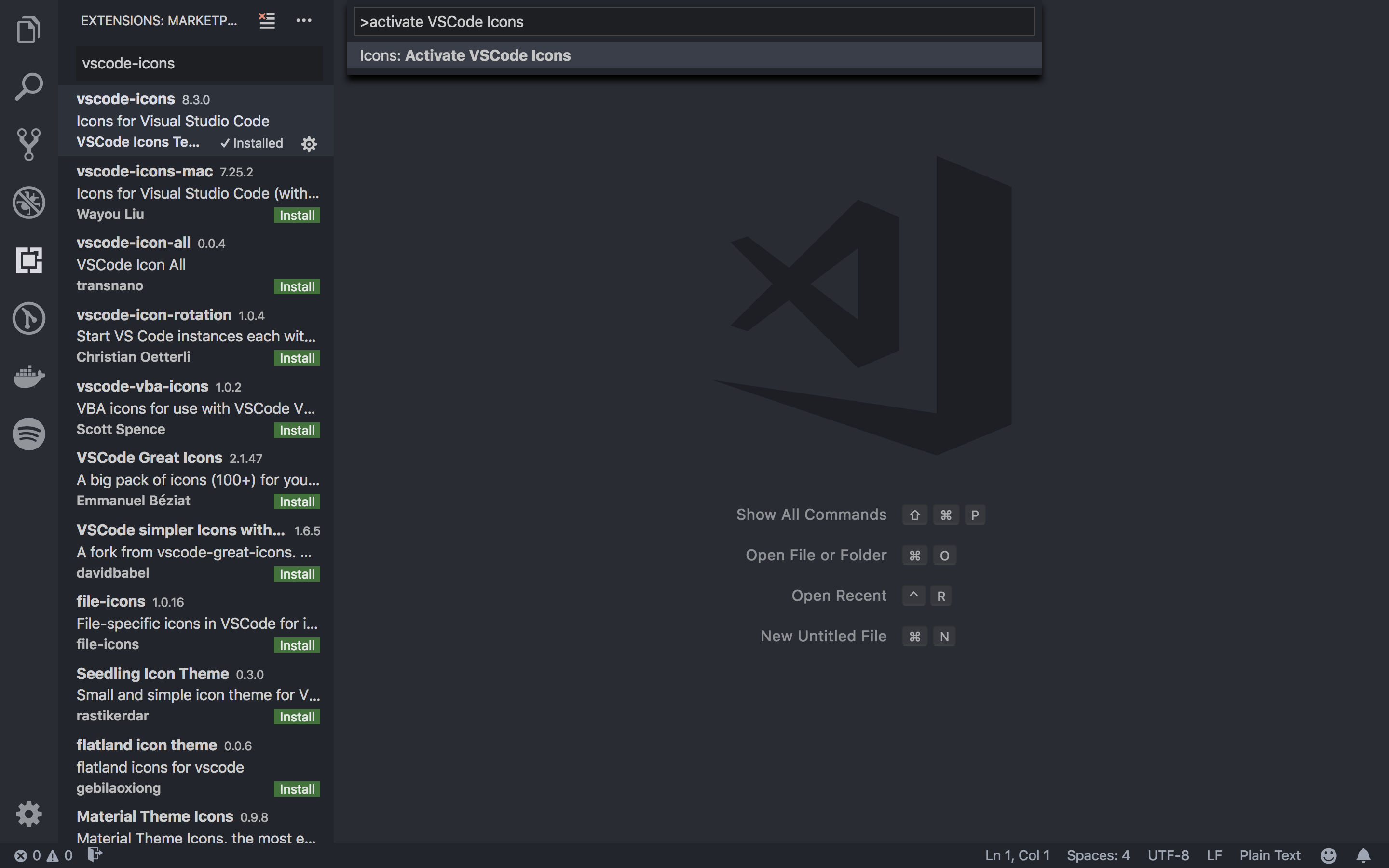Image resolution: width=1389 pixels, height=868 pixels.
Task: Click the Extensions: Marketplace panel title
Action: 159,21
